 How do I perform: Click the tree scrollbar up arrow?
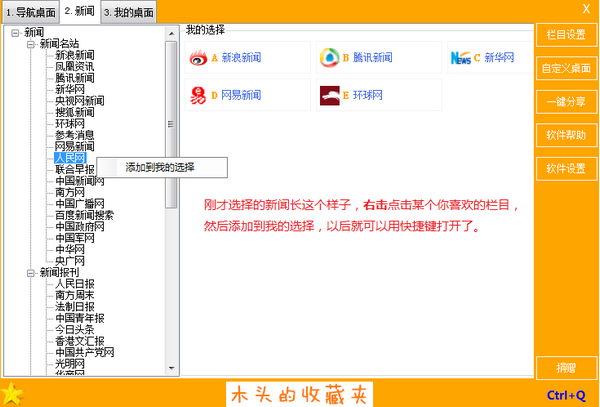point(171,34)
